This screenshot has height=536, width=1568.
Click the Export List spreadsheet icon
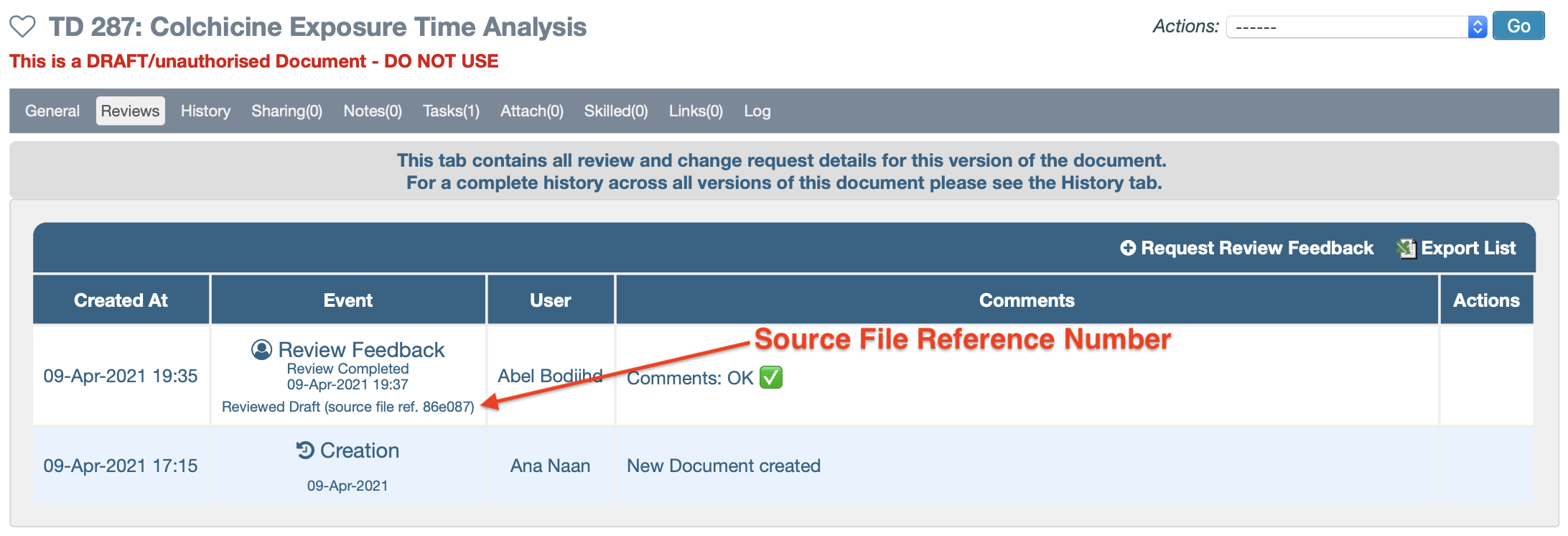pos(1406,249)
